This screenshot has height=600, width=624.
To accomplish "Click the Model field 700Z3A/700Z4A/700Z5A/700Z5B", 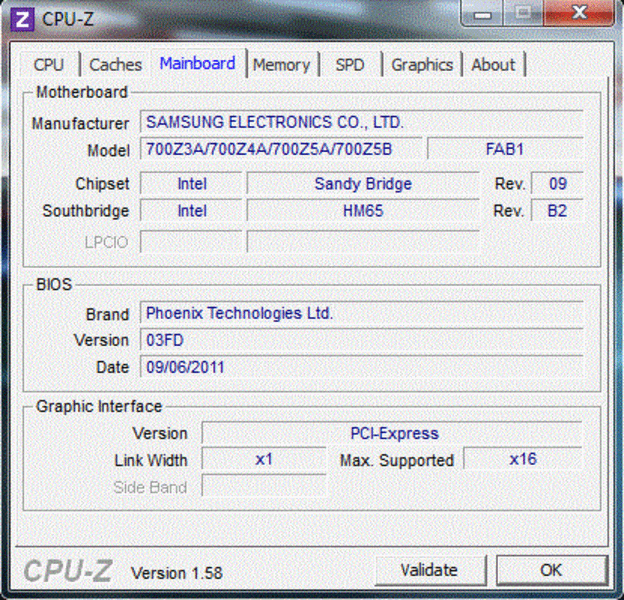I will [x=281, y=149].
